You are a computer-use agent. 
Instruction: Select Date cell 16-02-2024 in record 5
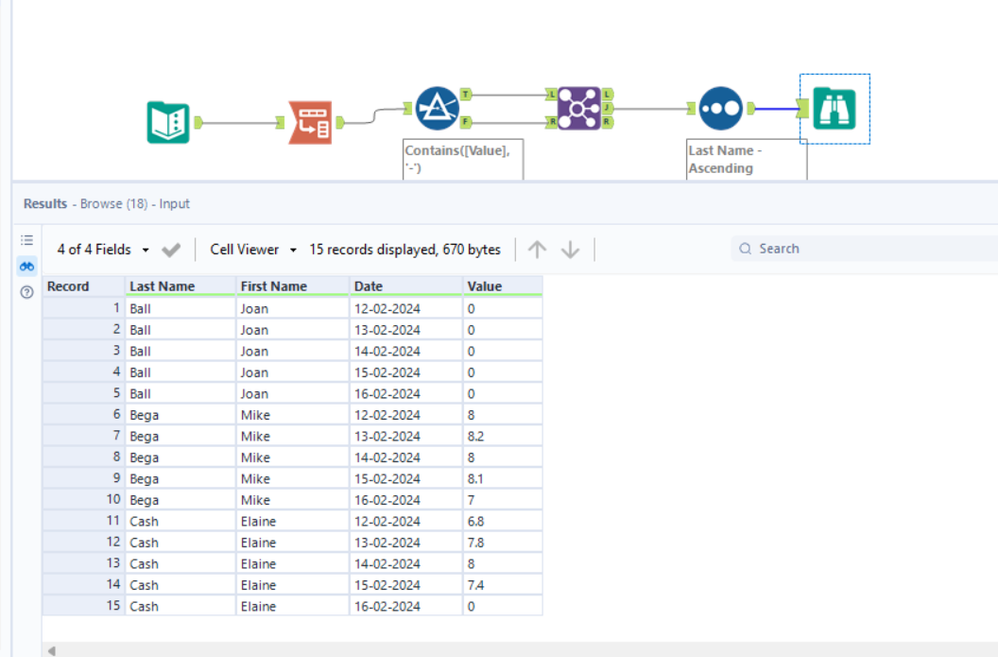click(x=406, y=393)
